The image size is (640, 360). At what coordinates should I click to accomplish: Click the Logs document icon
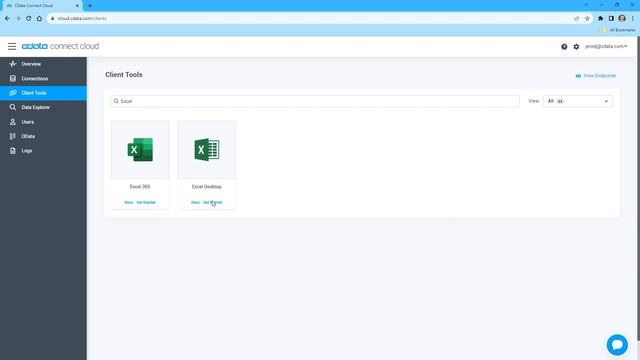coord(13,151)
